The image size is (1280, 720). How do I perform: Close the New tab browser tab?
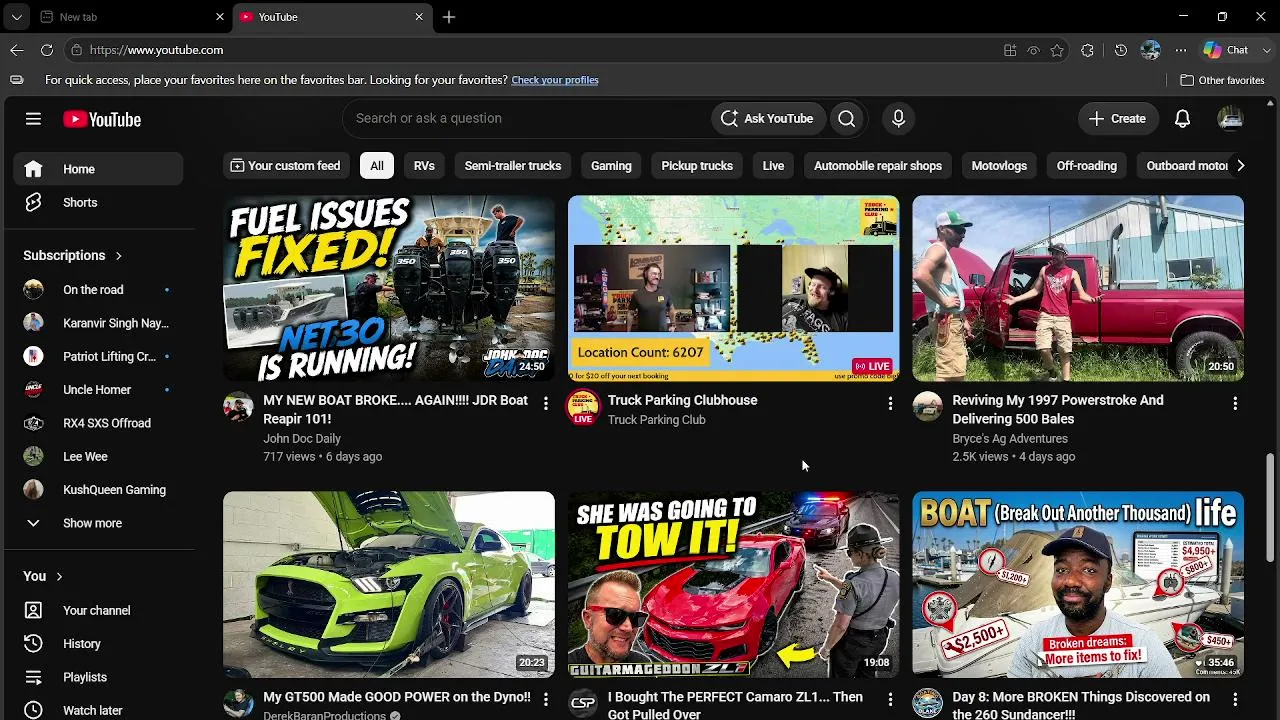(x=220, y=17)
